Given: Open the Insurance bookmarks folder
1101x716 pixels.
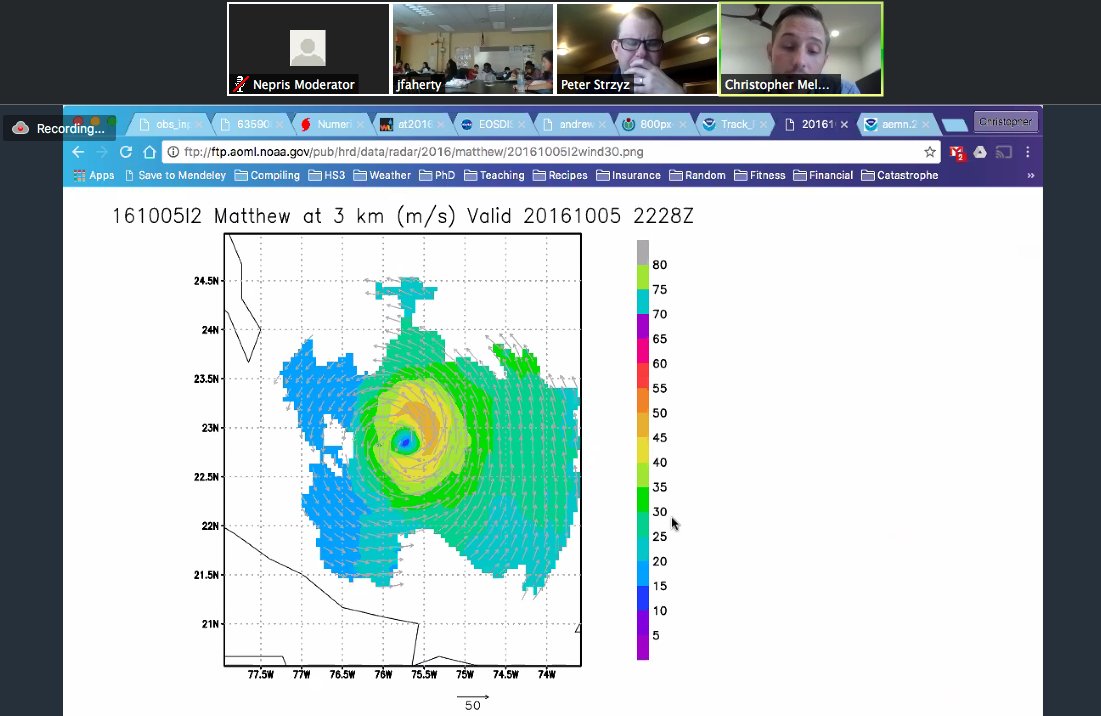Looking at the screenshot, I should [628, 175].
